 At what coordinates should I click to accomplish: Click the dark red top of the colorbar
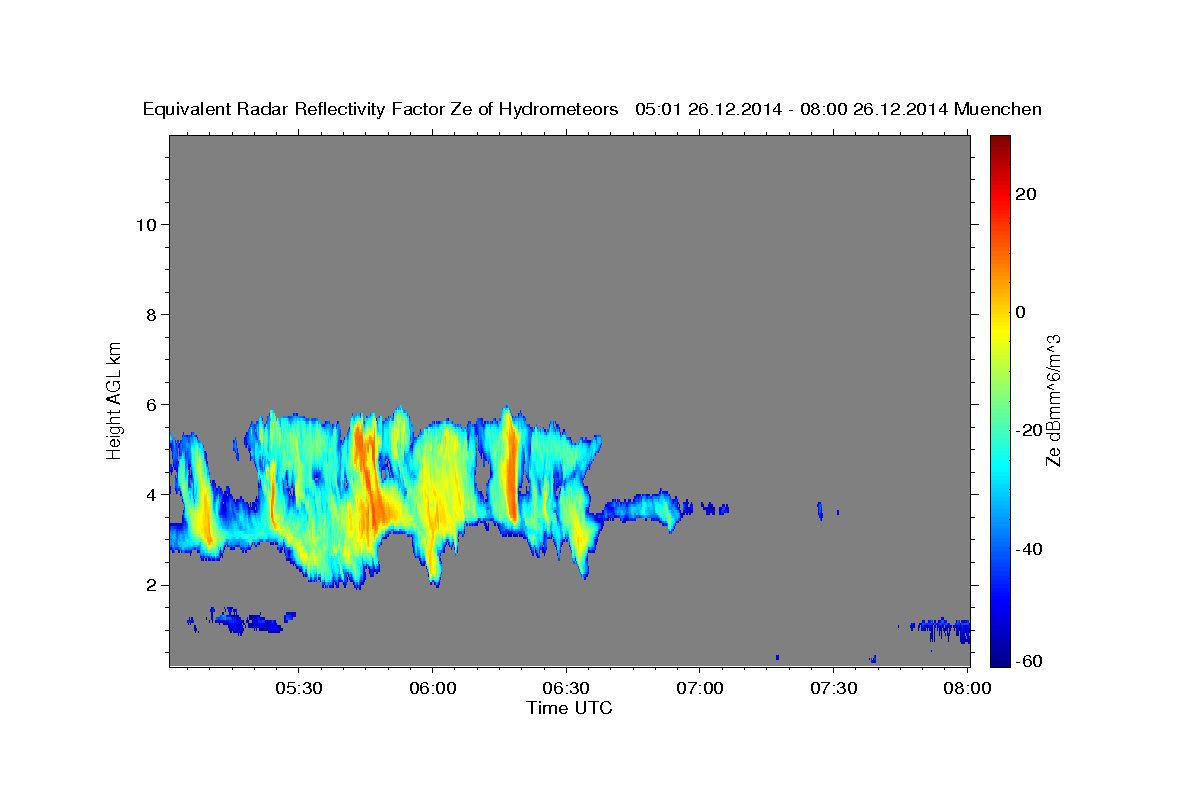tap(999, 145)
